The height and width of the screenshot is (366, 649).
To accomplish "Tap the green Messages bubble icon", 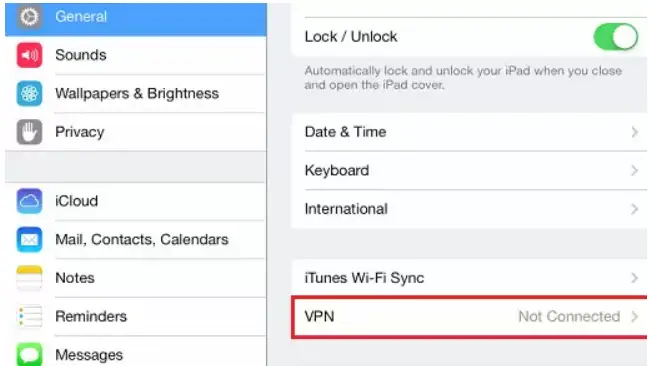I will pos(29,354).
